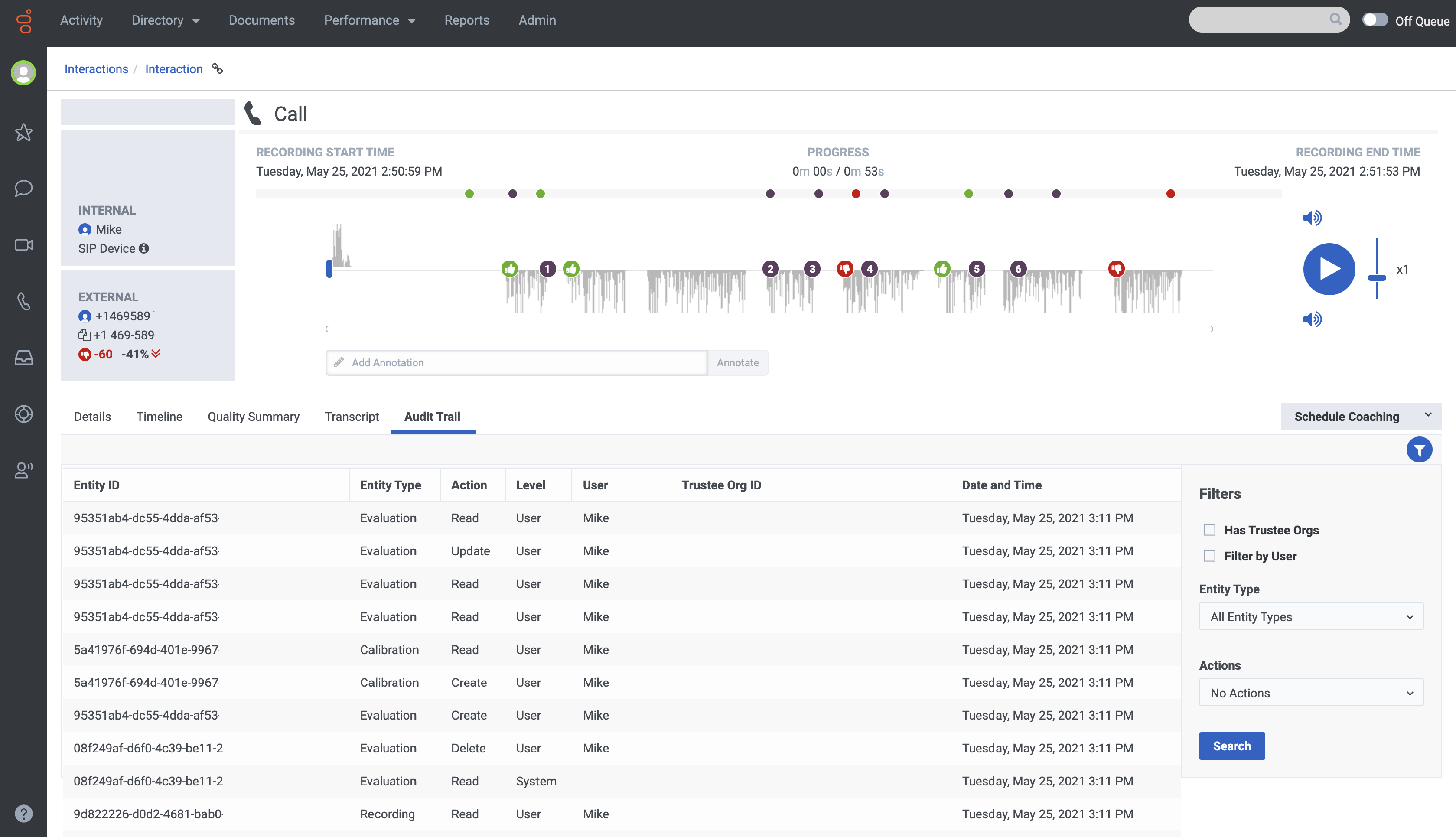Image resolution: width=1456 pixels, height=837 pixels.
Task: Check the Filter by User checkbox
Action: [1209, 555]
